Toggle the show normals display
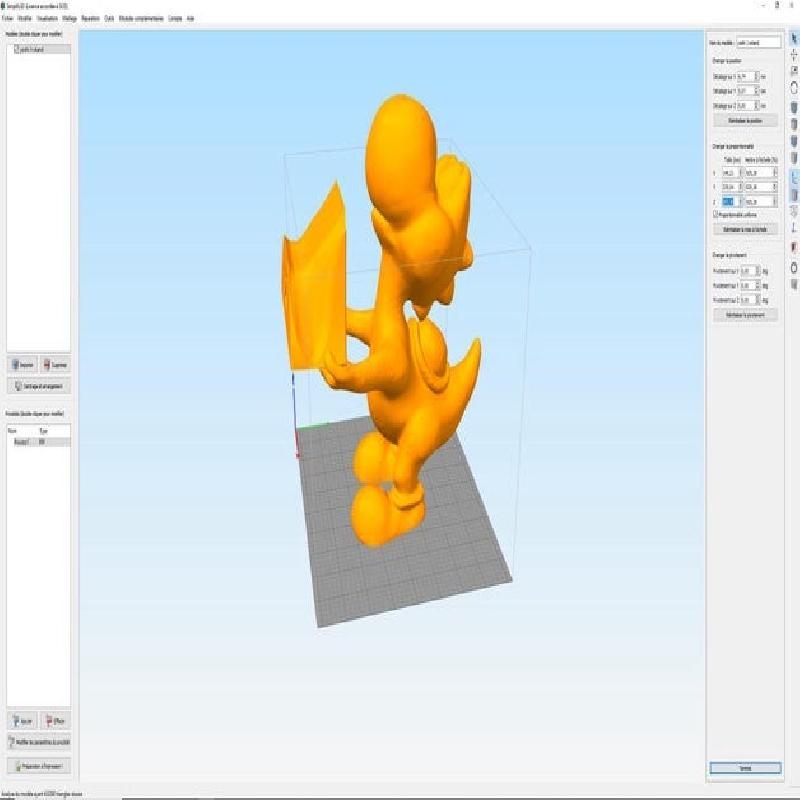This screenshot has height=800, width=800. 794,228
